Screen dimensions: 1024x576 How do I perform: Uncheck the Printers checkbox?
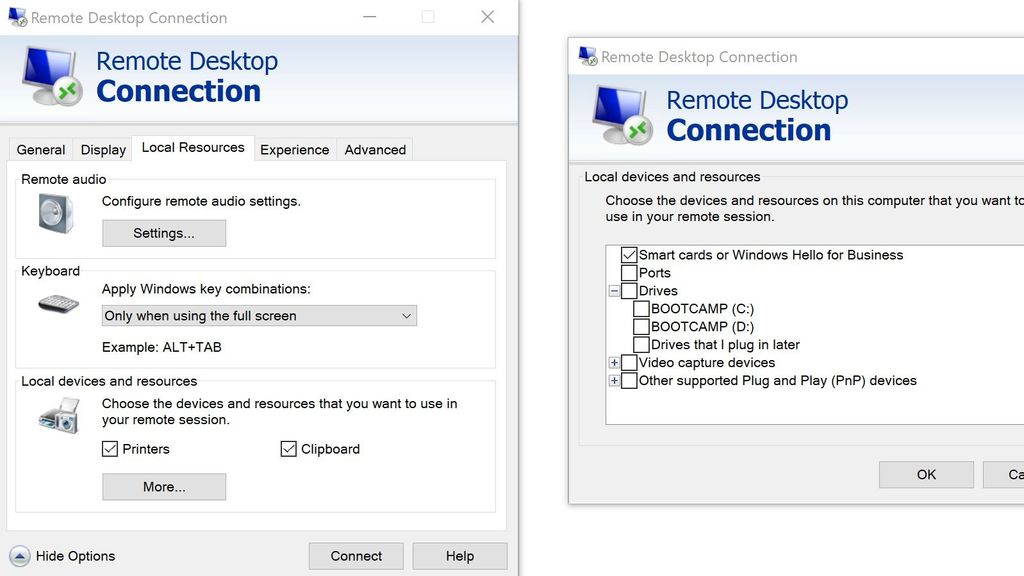110,449
